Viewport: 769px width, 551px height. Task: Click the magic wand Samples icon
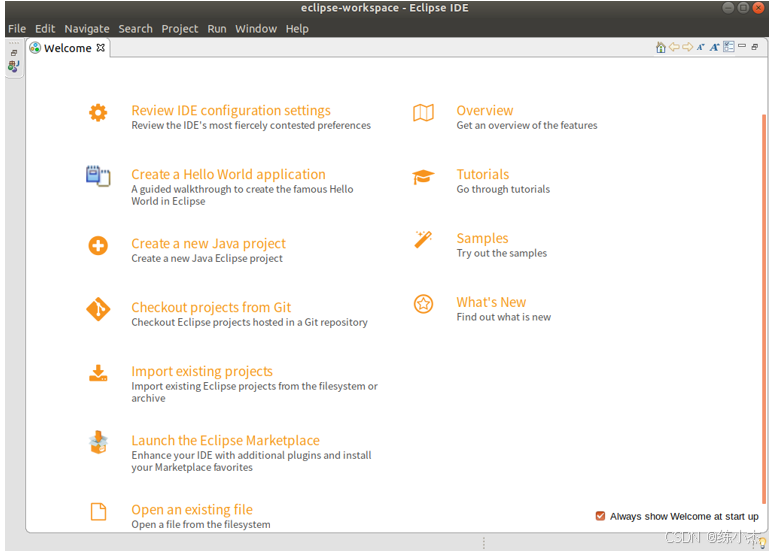pyautogui.click(x=423, y=239)
